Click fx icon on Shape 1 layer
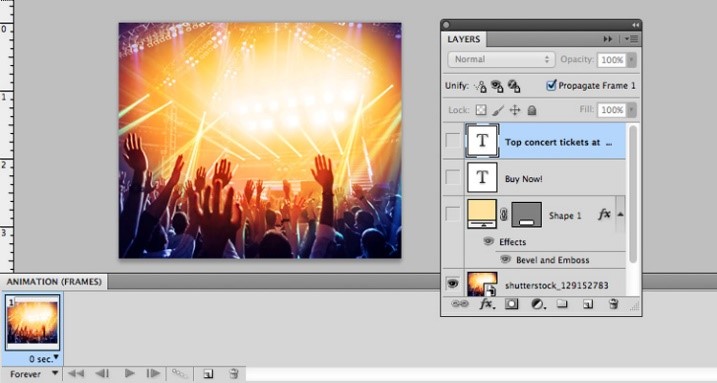 [x=604, y=214]
